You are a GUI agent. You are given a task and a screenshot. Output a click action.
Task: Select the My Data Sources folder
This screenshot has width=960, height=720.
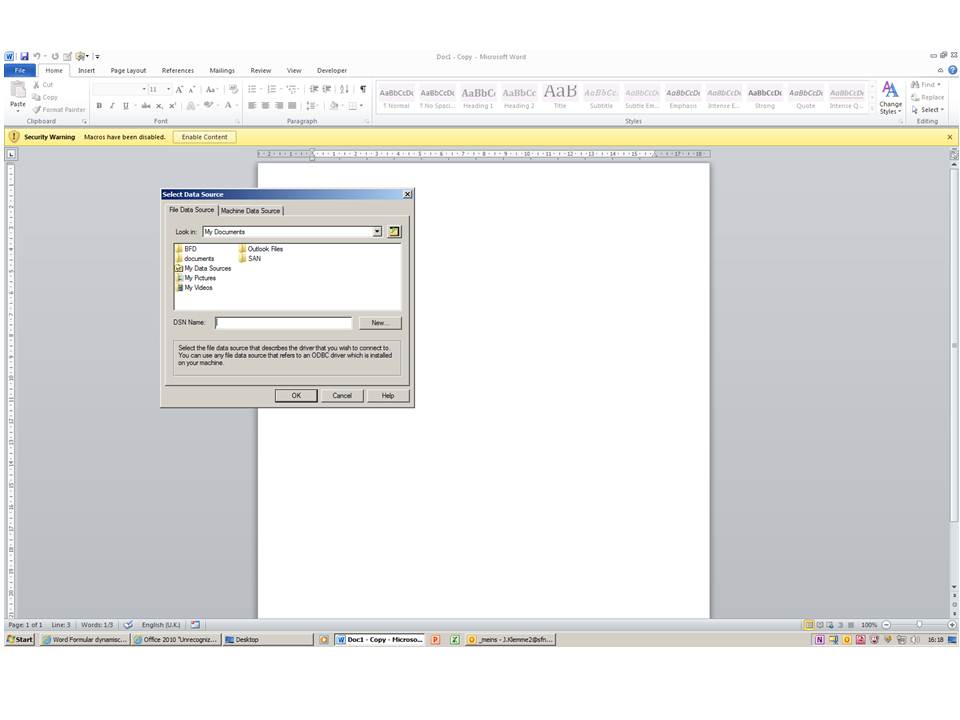pyautogui.click(x=203, y=268)
